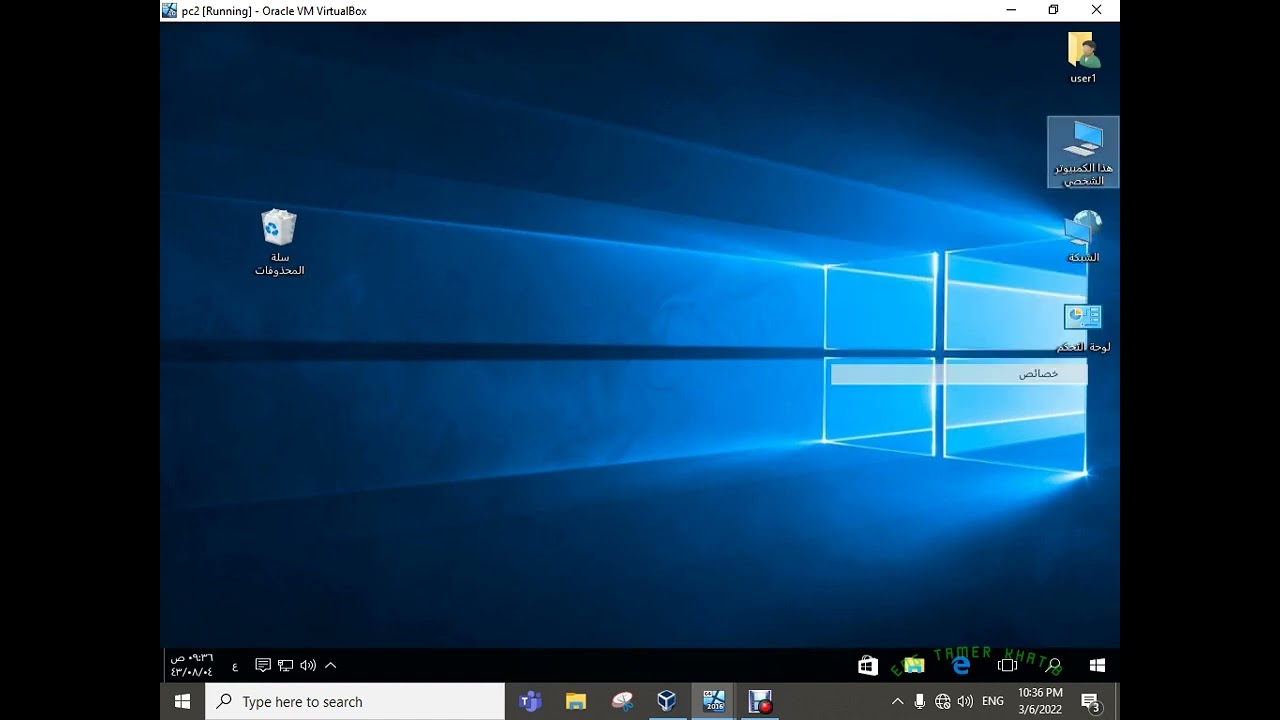Screen dimensions: 1280x720
Task: Open the guest VM Start button
Action: (x=1097, y=665)
